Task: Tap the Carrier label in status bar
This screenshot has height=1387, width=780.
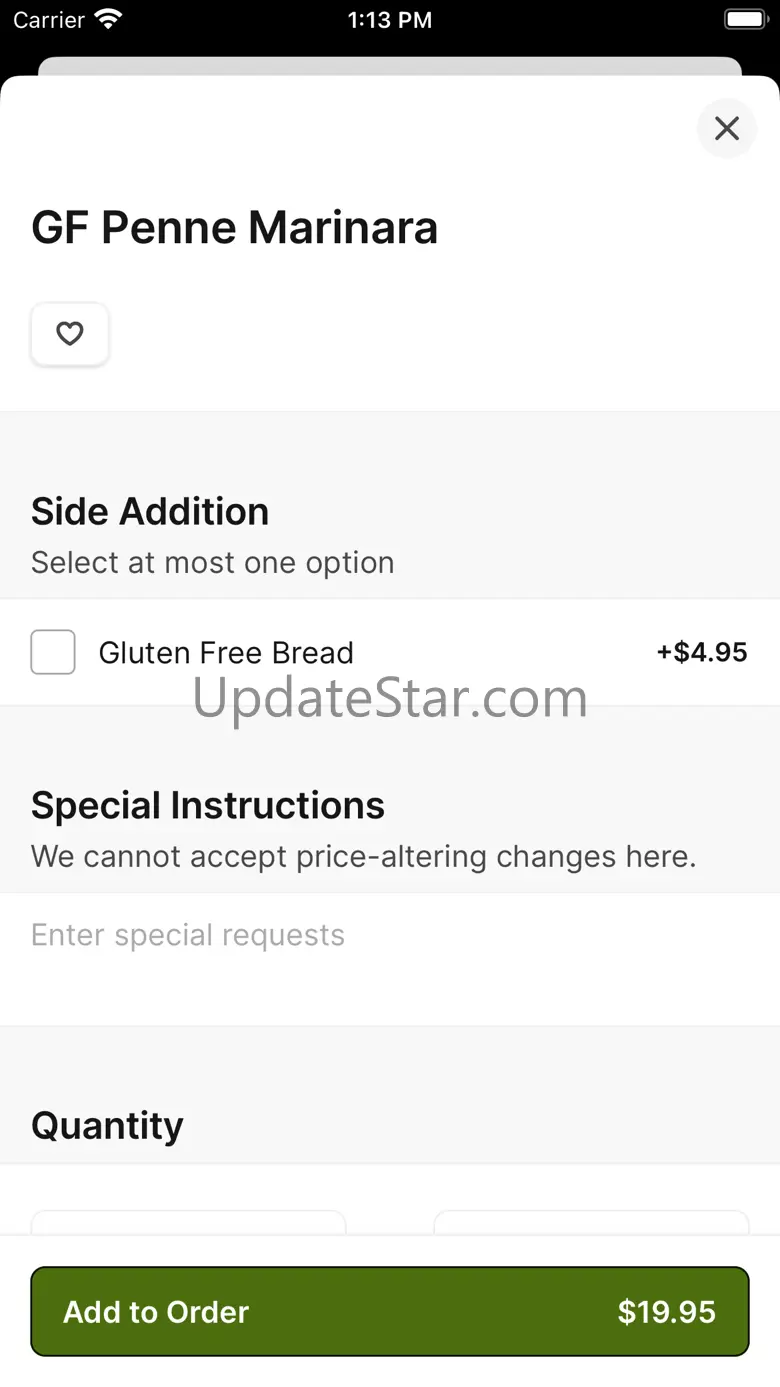Action: [x=49, y=20]
